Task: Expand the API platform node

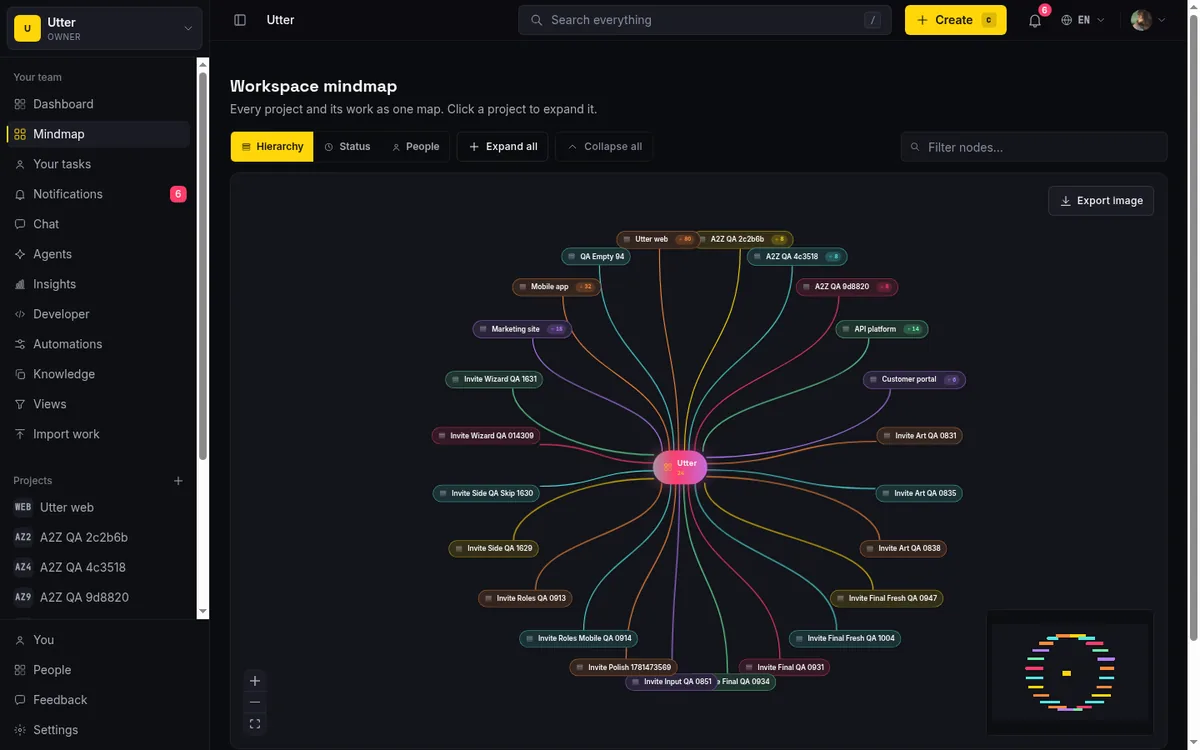Action: [x=882, y=329]
